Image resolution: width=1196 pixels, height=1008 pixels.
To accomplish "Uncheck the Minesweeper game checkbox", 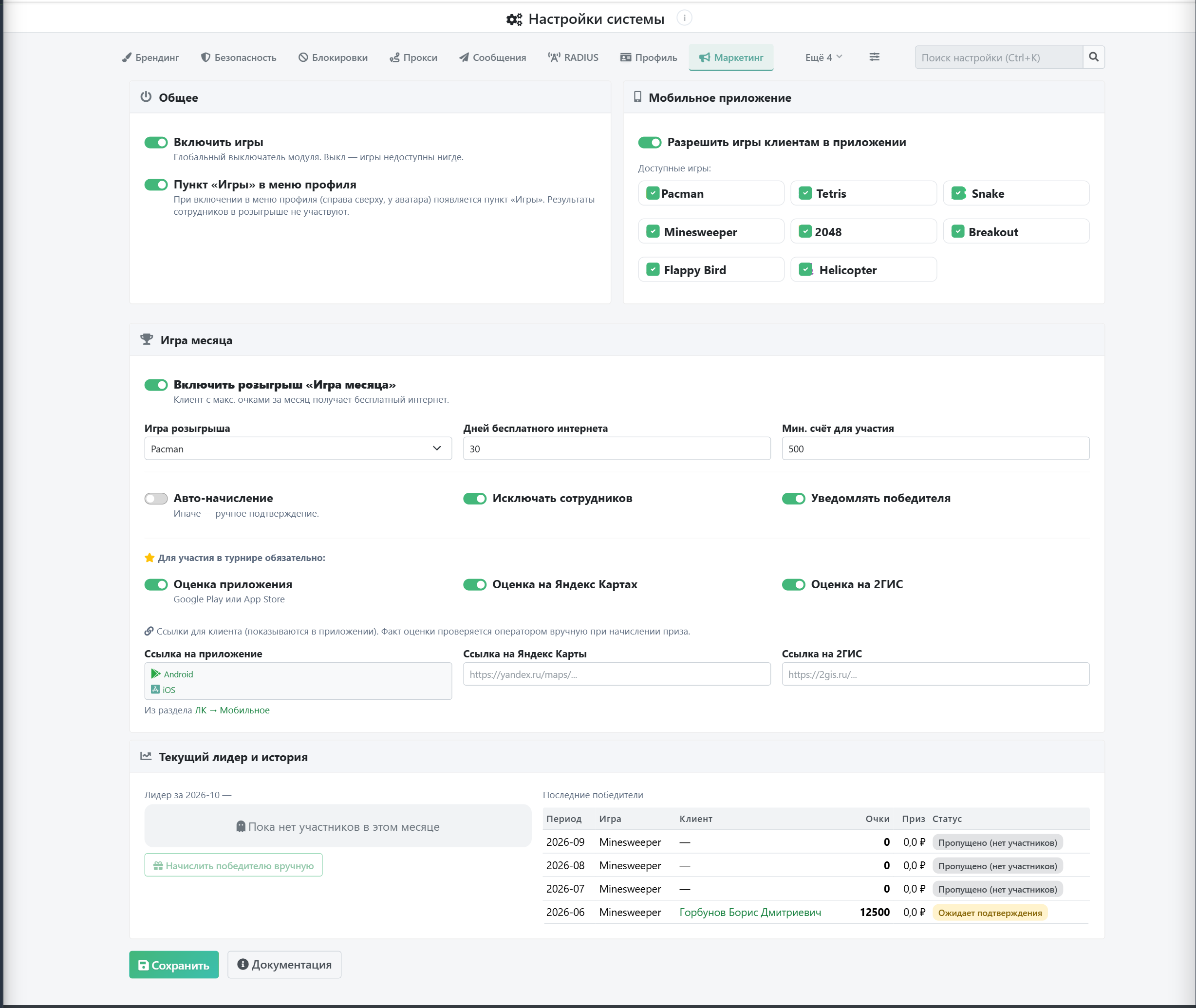I will [653, 231].
